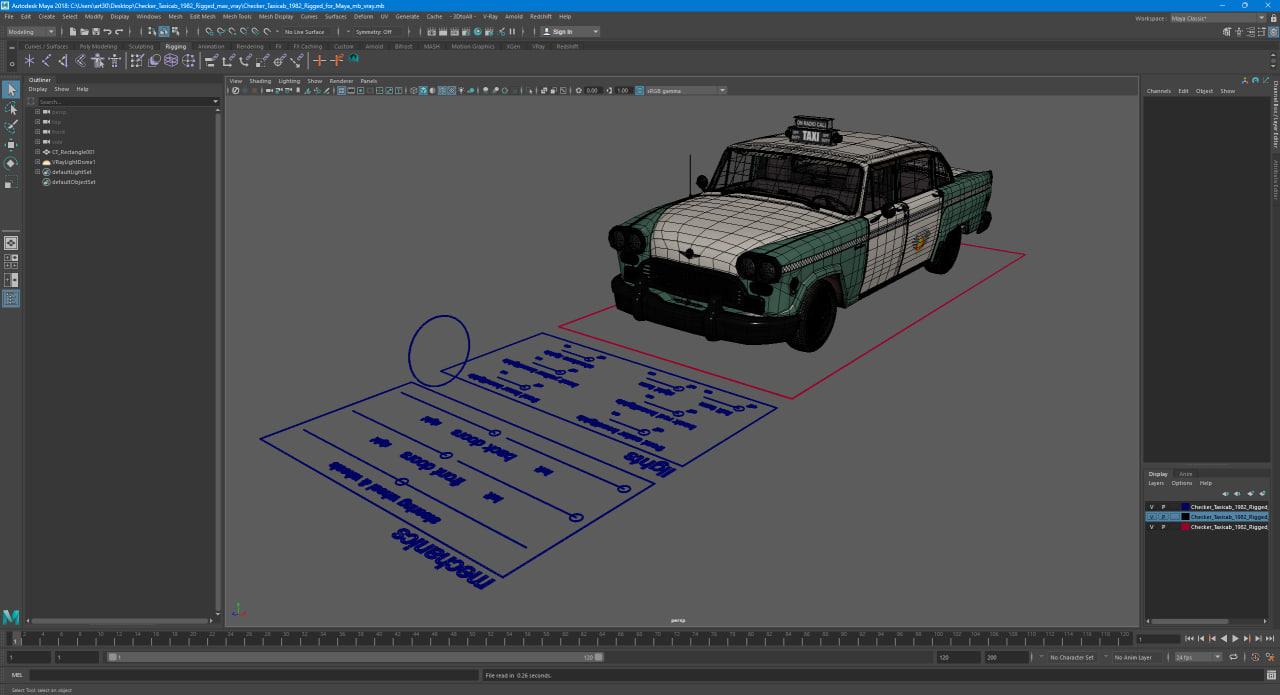
Task: Select the arrow Select tool in toolbox
Action: tap(10, 90)
